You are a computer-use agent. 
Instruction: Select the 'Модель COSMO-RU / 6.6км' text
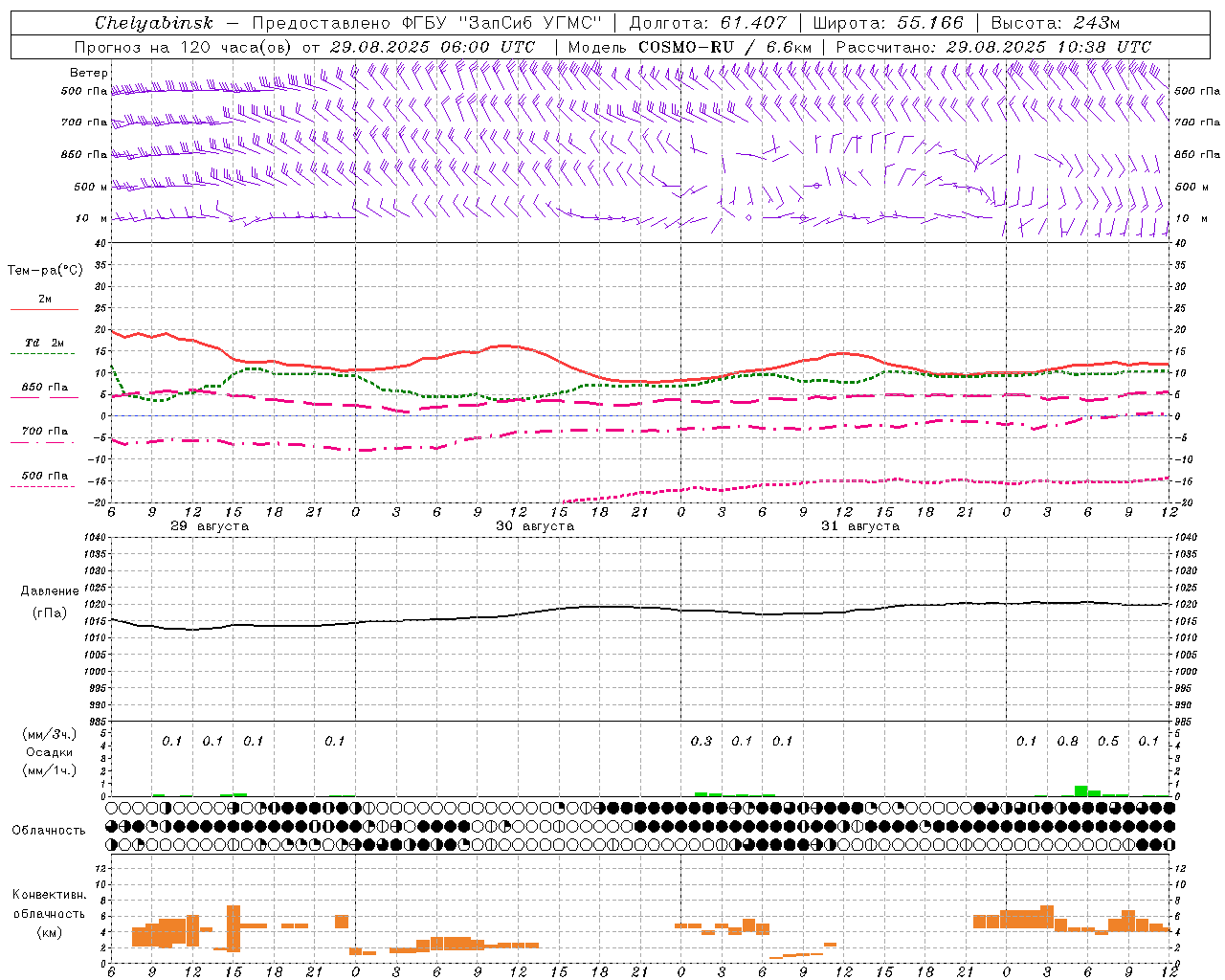(690, 47)
